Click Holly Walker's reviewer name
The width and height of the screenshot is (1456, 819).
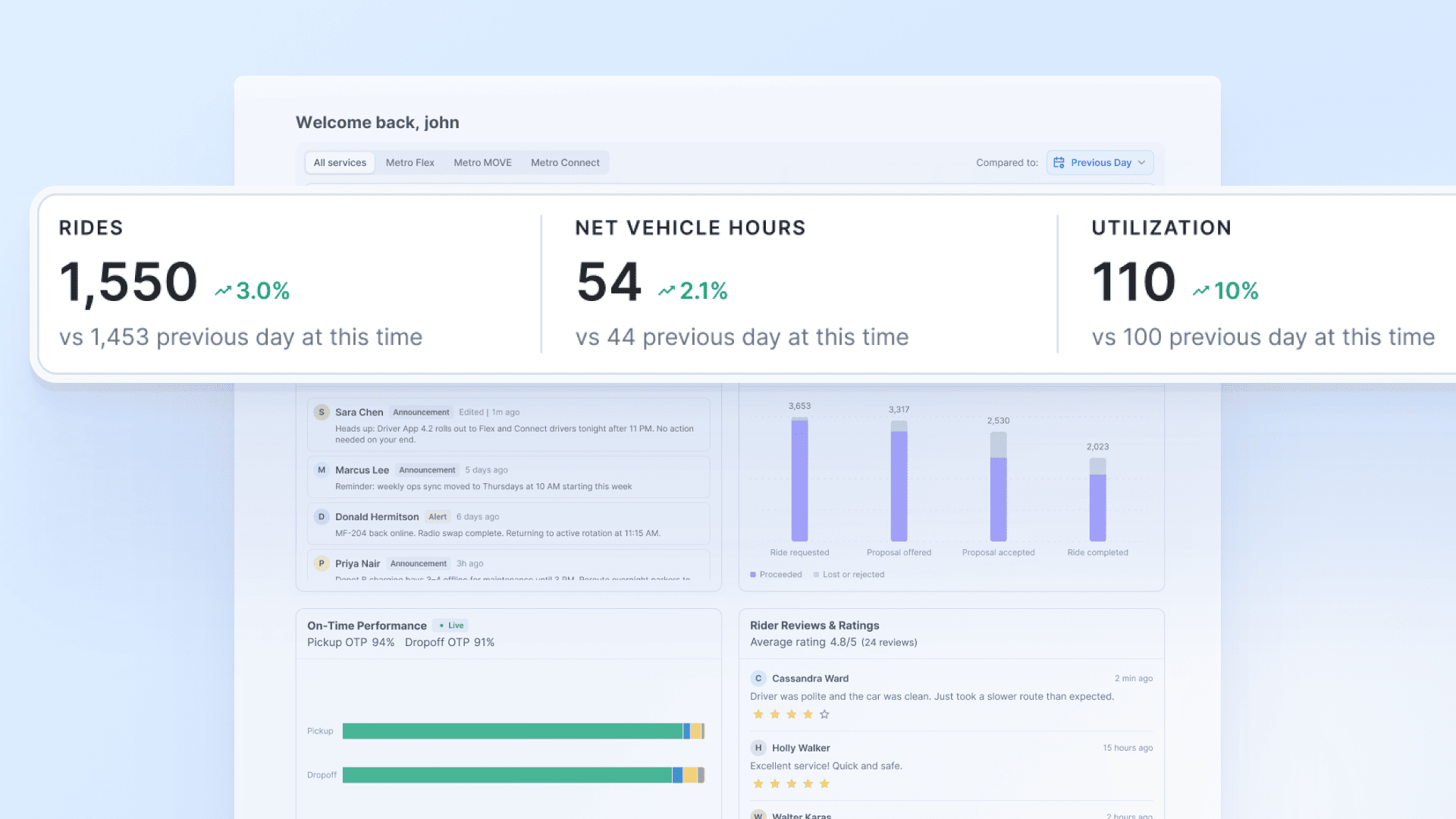[x=801, y=748]
